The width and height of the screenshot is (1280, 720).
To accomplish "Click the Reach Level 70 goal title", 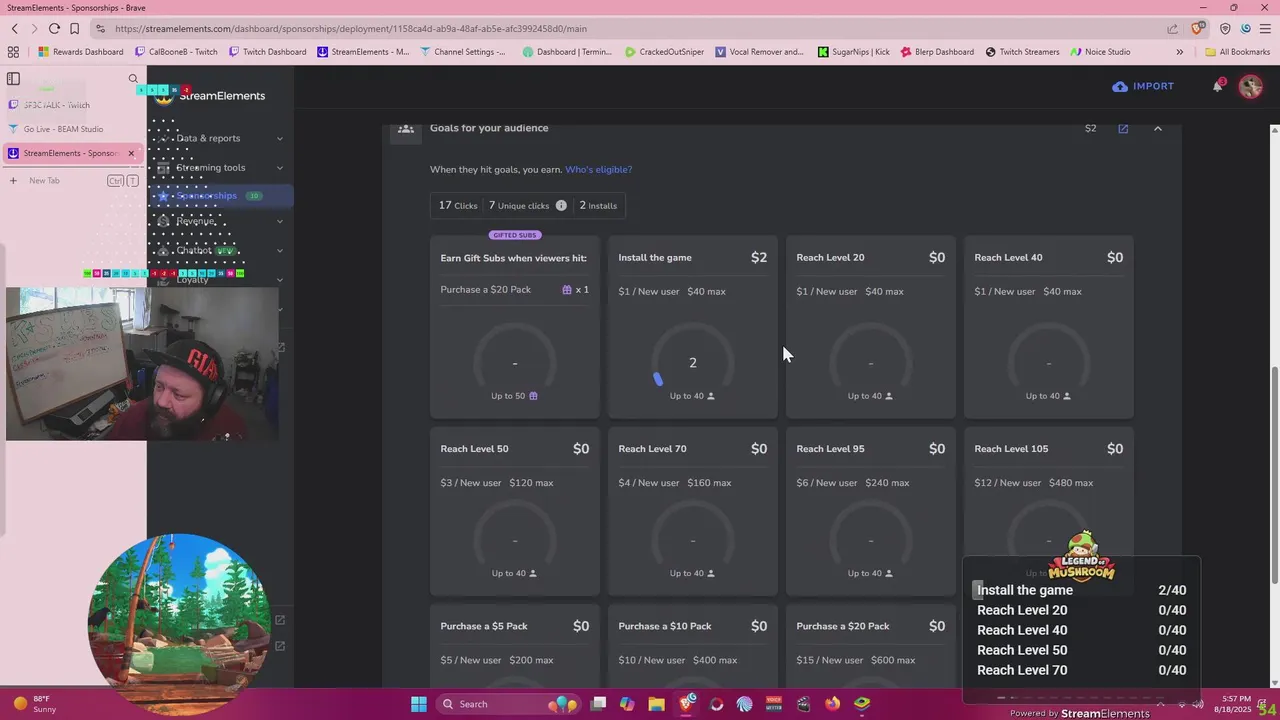I will [652, 448].
